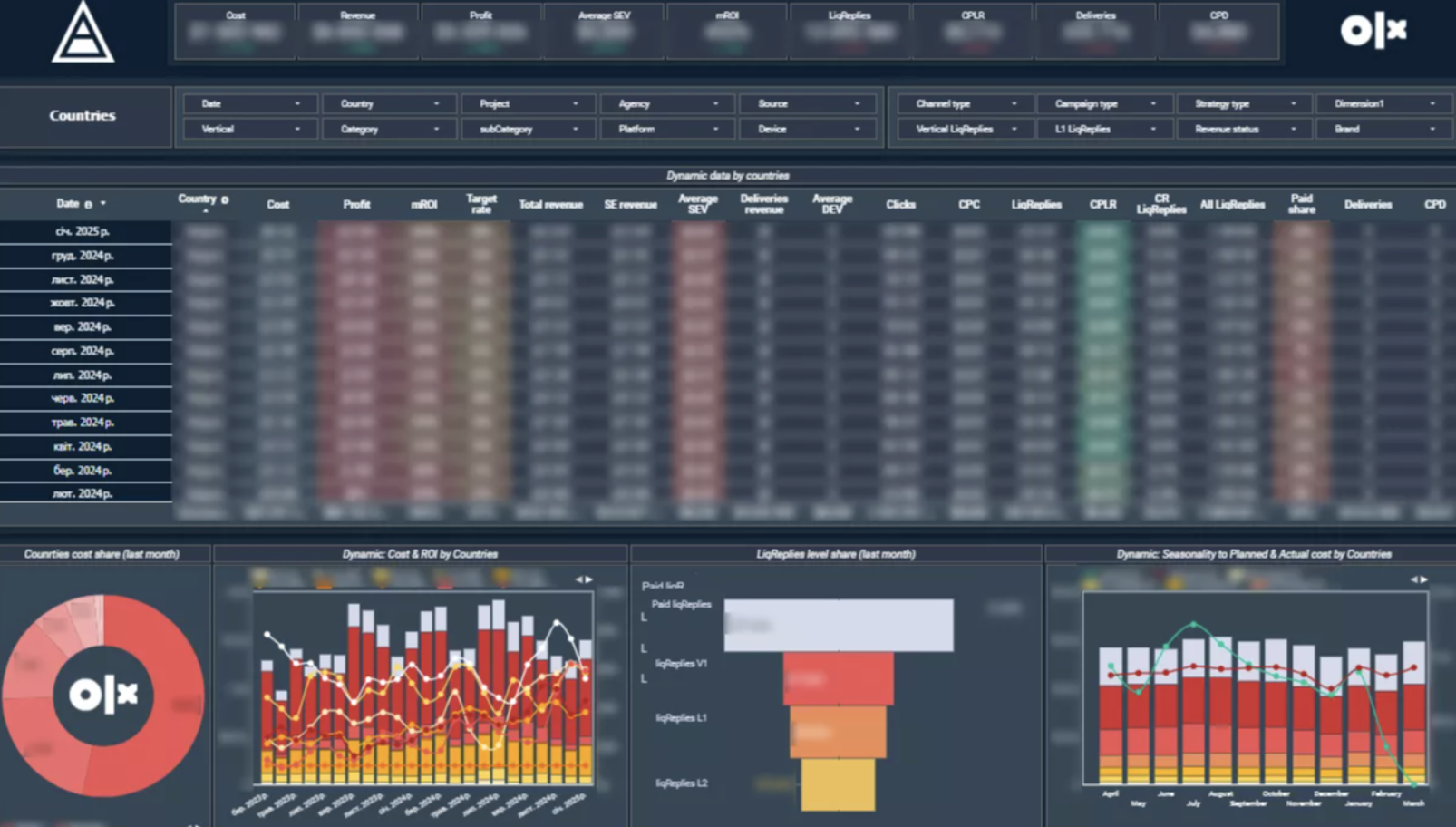Sort table by the CPLR column header
1456x827 pixels.
pos(1102,205)
